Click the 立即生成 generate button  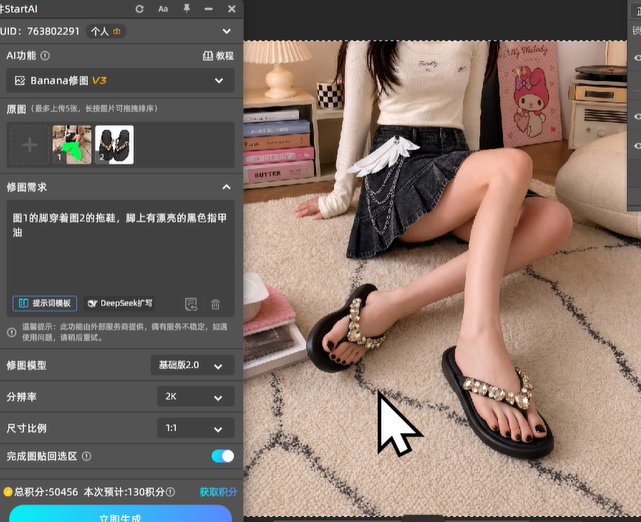120,514
